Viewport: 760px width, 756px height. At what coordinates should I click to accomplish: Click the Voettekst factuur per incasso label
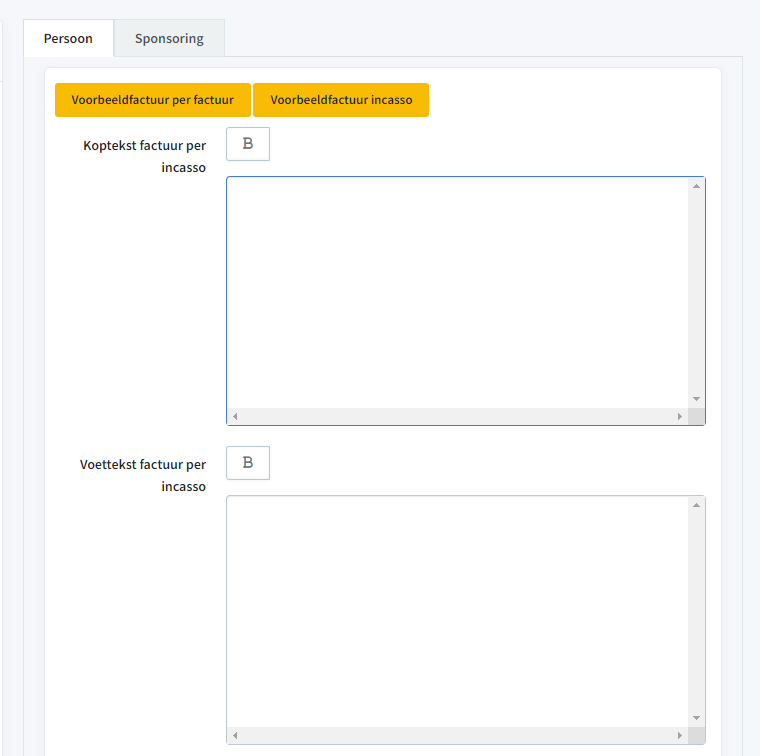[143, 475]
